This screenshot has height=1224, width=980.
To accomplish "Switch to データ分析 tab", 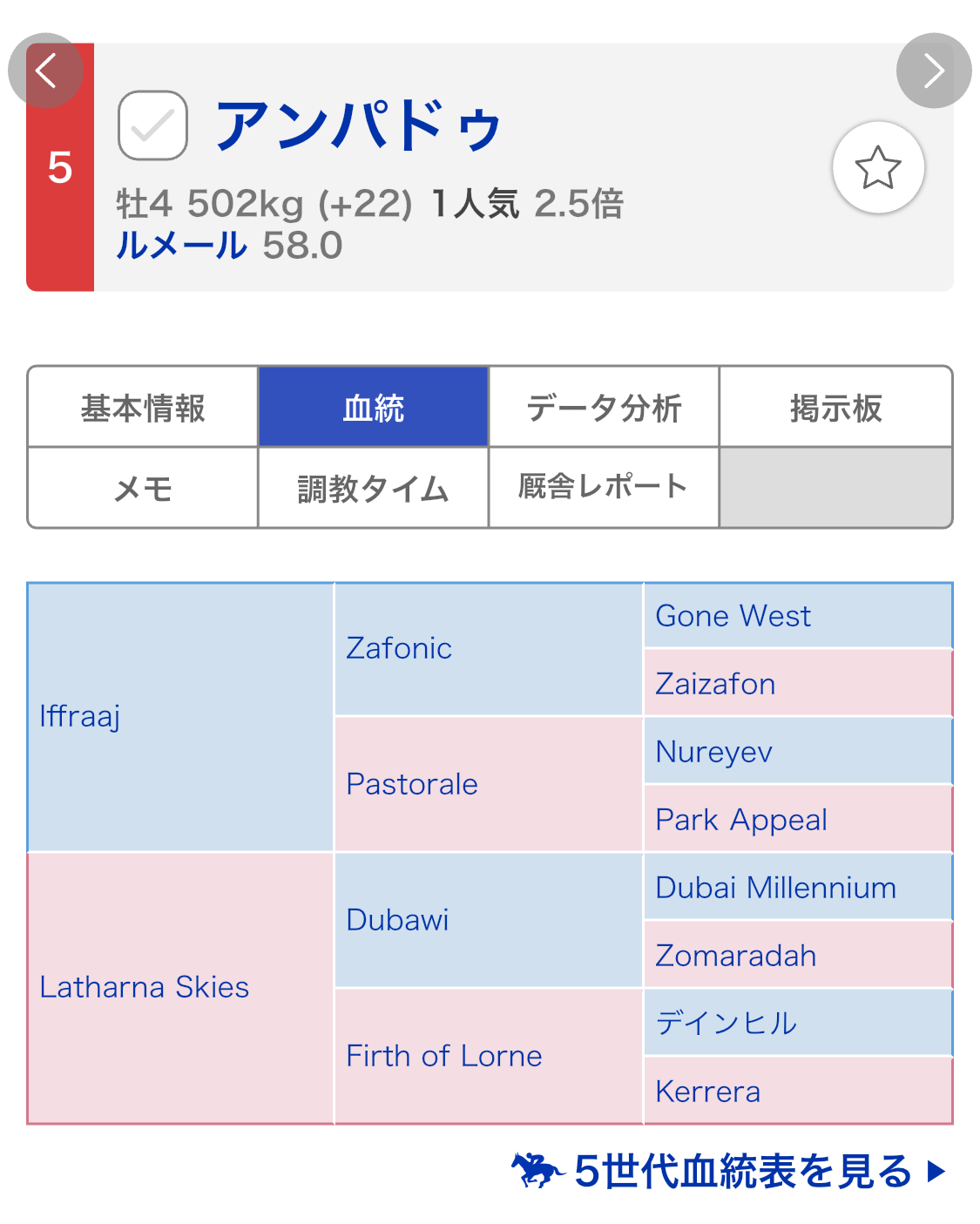I will click(604, 407).
